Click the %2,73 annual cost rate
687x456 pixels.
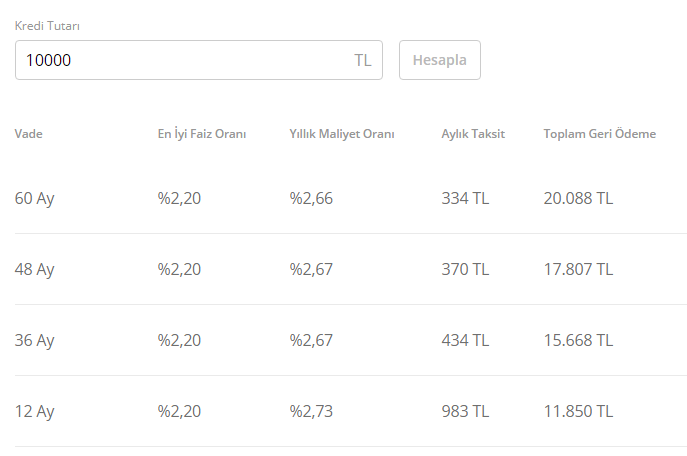coord(311,411)
